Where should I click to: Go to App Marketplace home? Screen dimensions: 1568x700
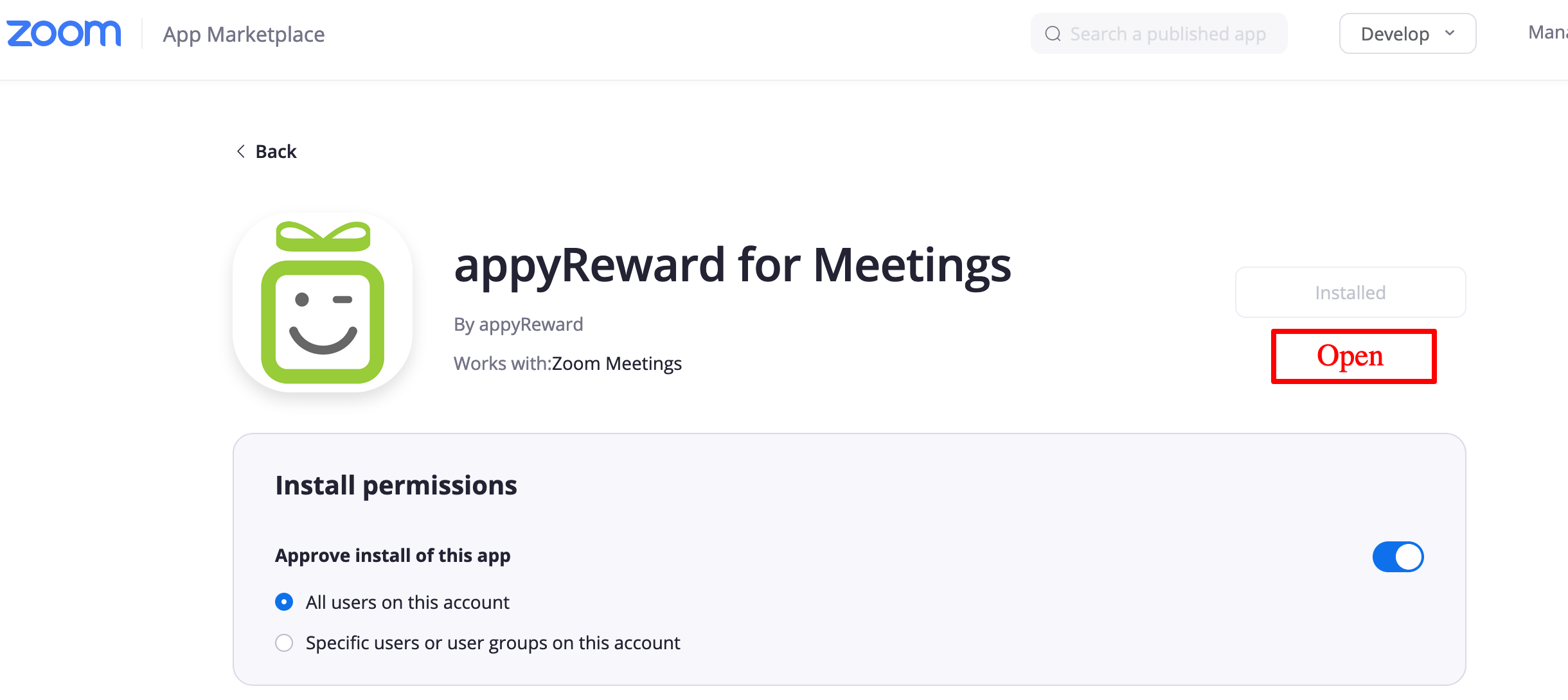click(x=244, y=35)
